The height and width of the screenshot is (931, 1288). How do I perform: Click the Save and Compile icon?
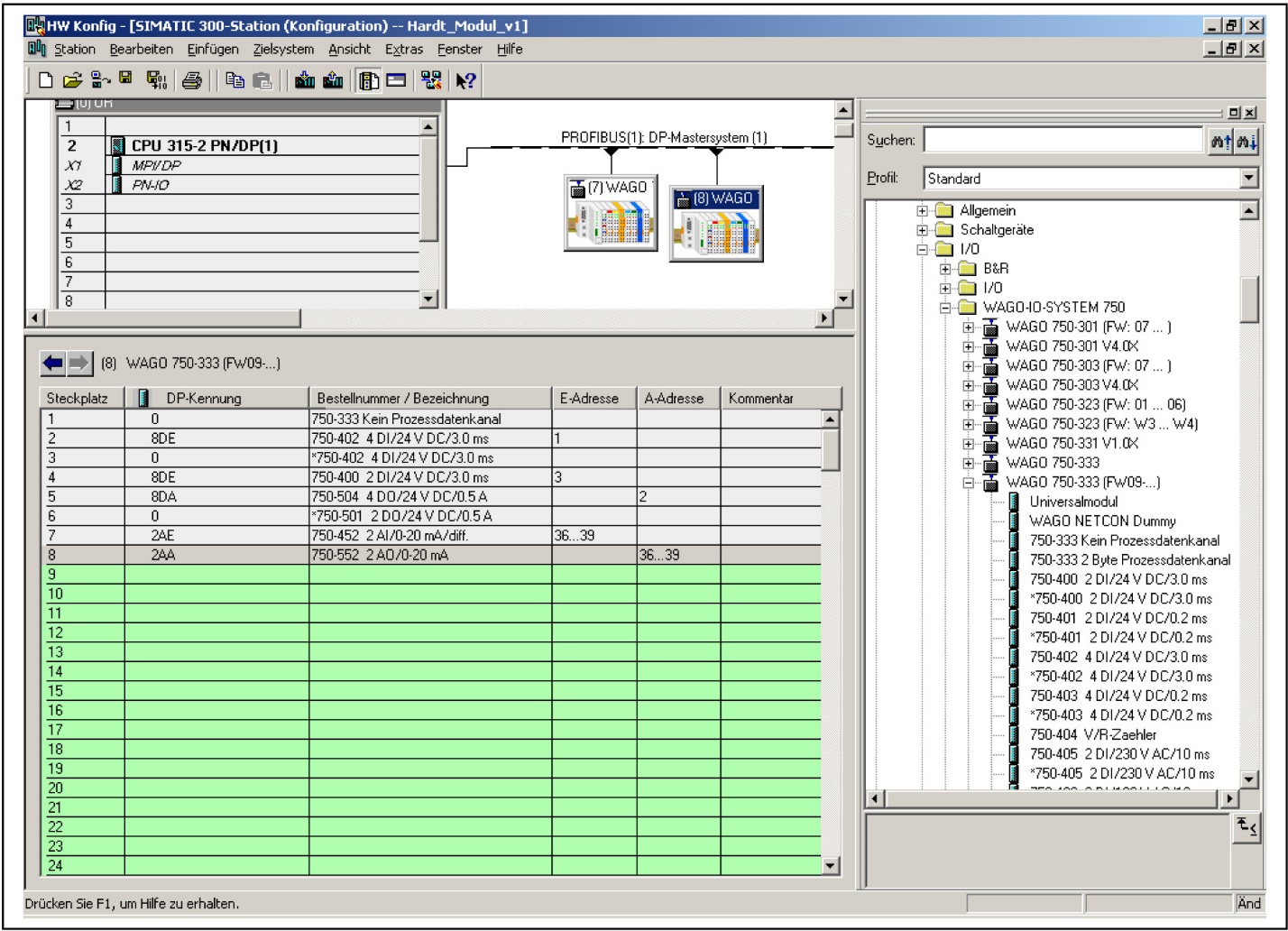[155, 81]
